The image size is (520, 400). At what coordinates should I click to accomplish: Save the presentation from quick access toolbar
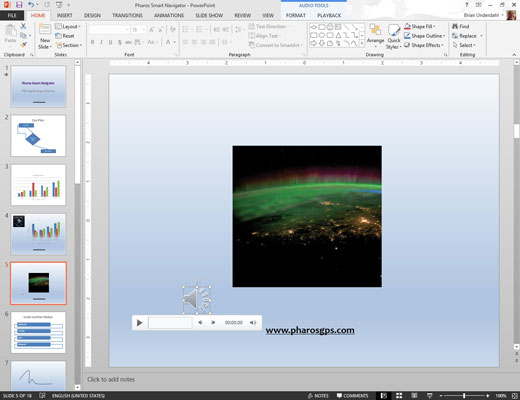19,5
